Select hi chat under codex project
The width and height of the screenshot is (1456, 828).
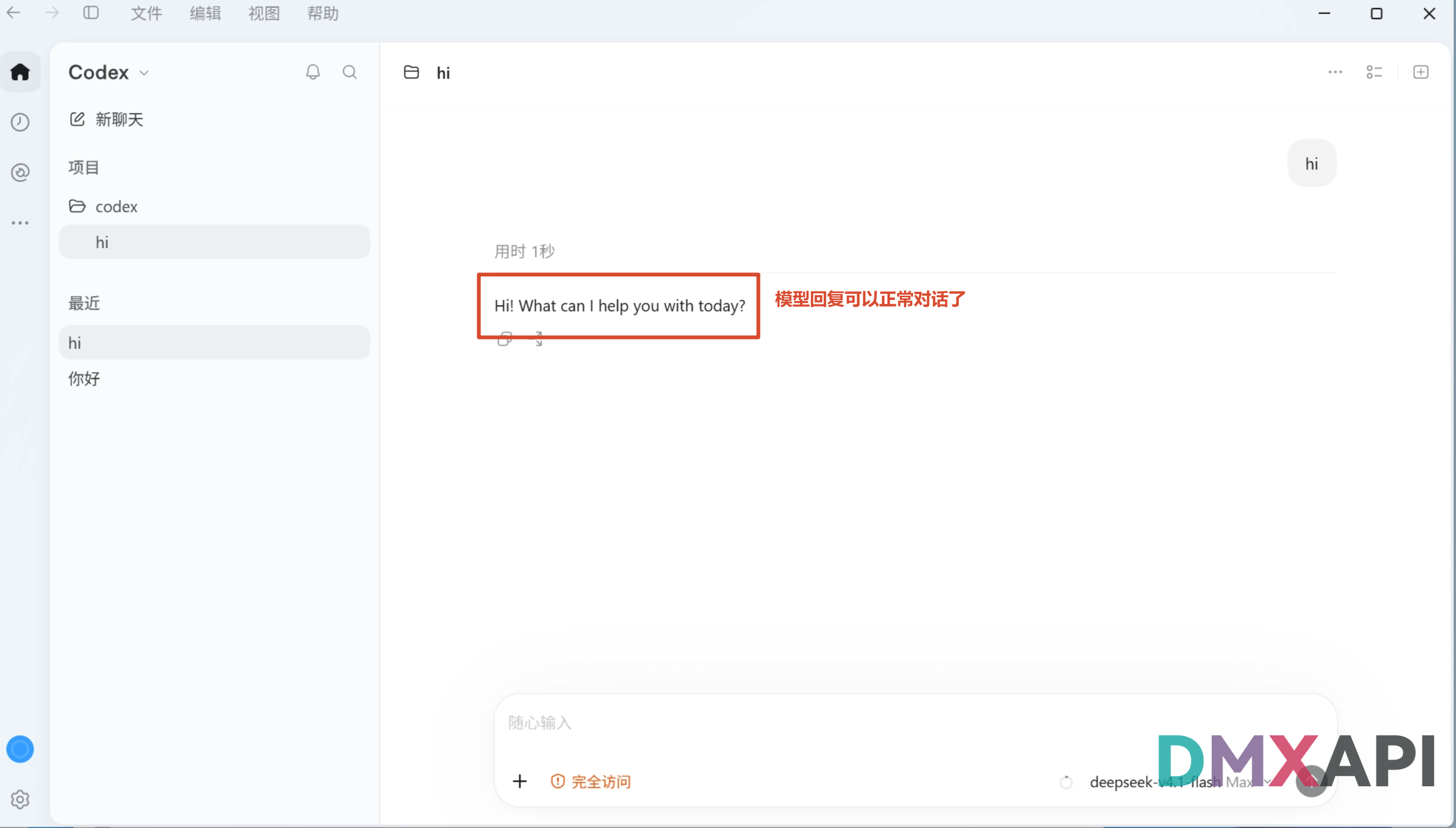click(214, 242)
